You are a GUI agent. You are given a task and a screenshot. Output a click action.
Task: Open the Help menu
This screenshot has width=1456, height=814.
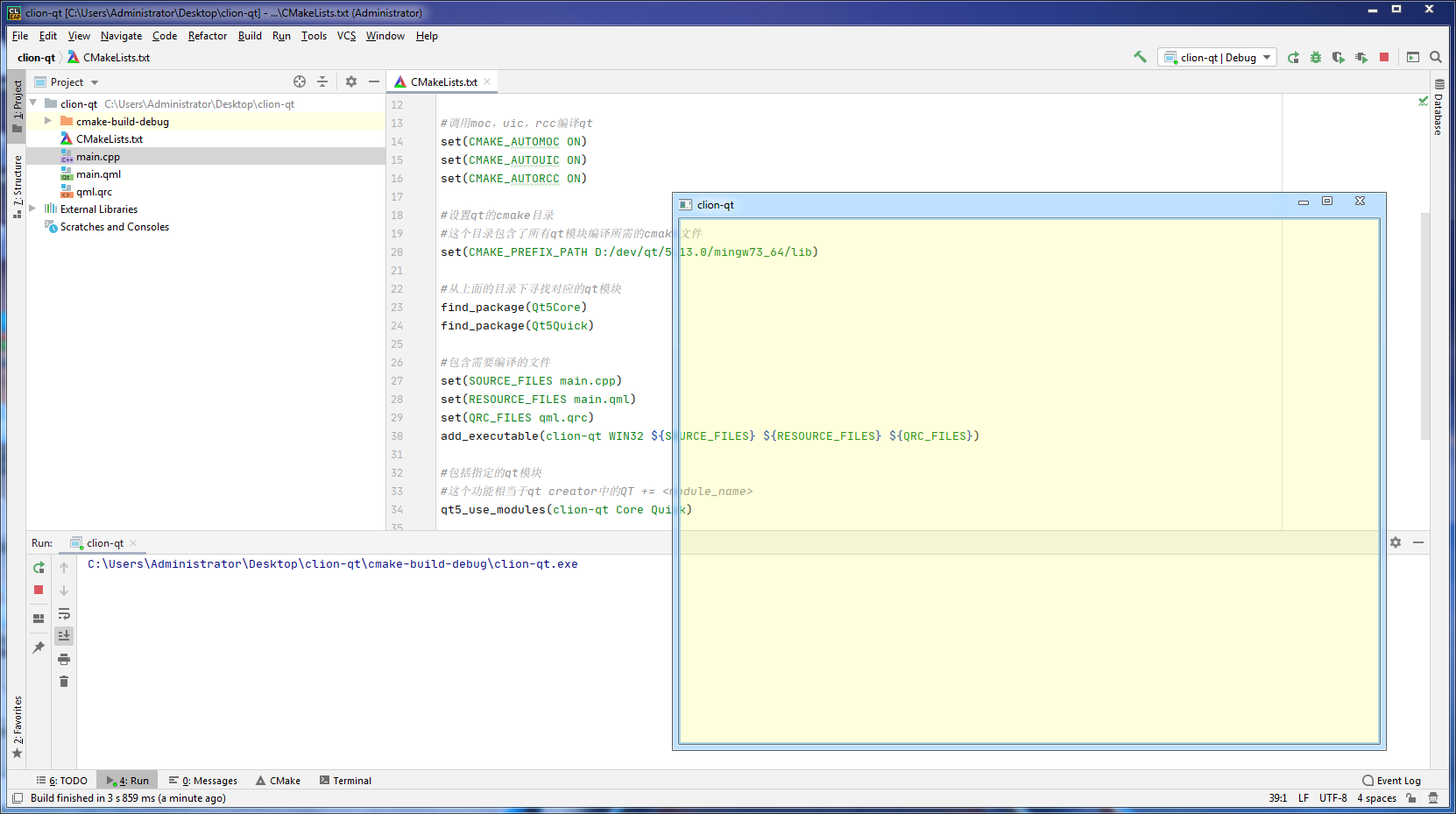[427, 36]
